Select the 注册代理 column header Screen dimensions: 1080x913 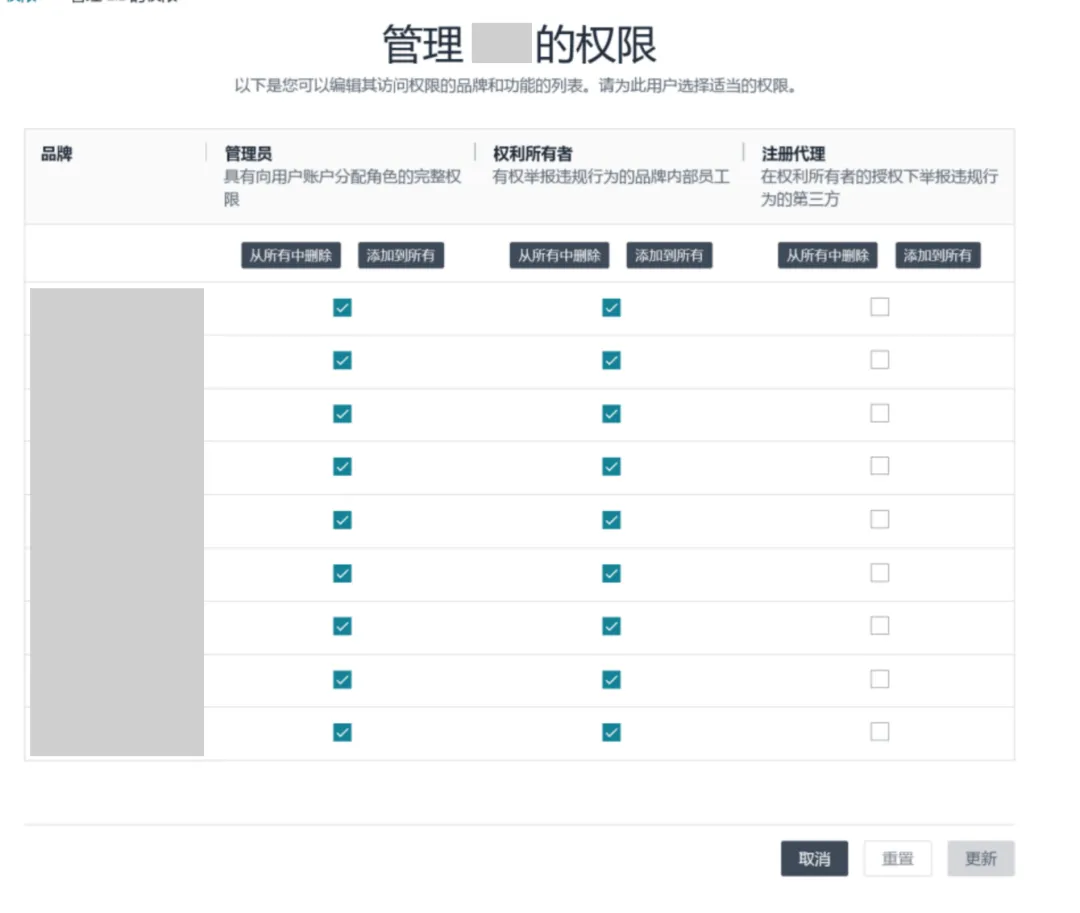793,154
